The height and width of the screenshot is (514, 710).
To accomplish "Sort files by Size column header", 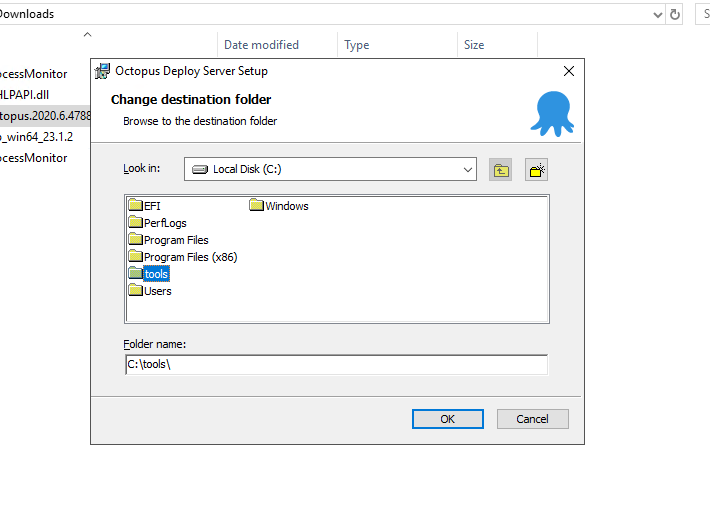I will 474,45.
